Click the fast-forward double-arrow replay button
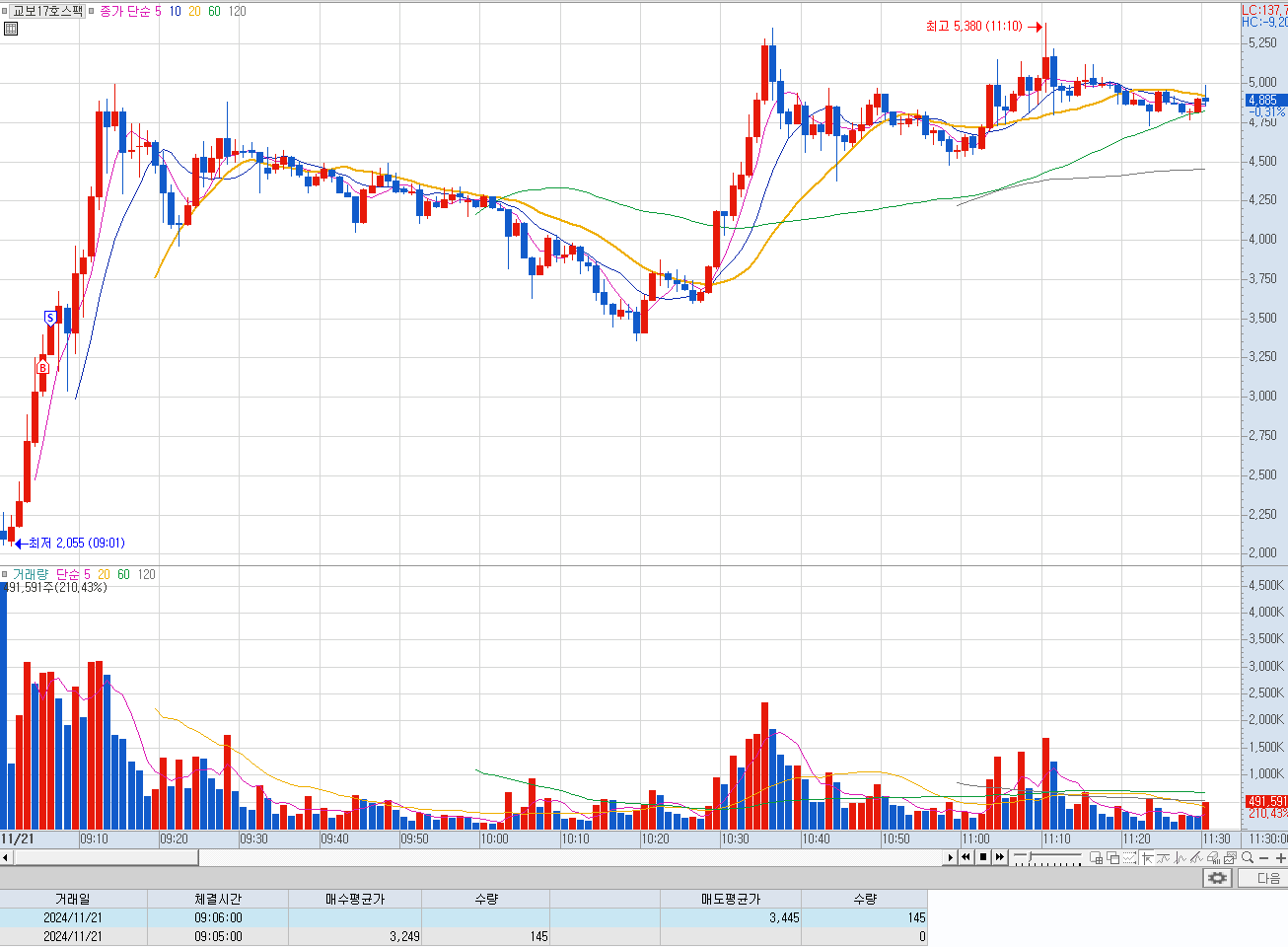The width and height of the screenshot is (1288, 947). [x=1000, y=857]
